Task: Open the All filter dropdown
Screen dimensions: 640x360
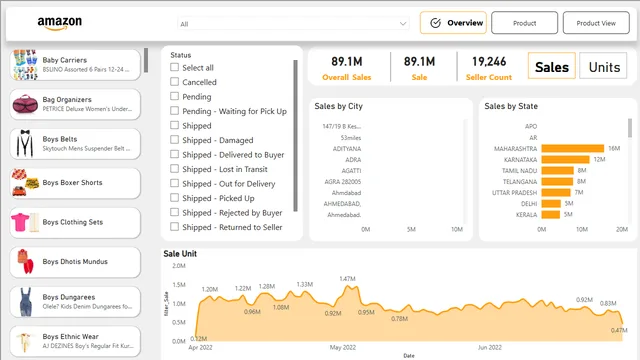Action: 293,24
